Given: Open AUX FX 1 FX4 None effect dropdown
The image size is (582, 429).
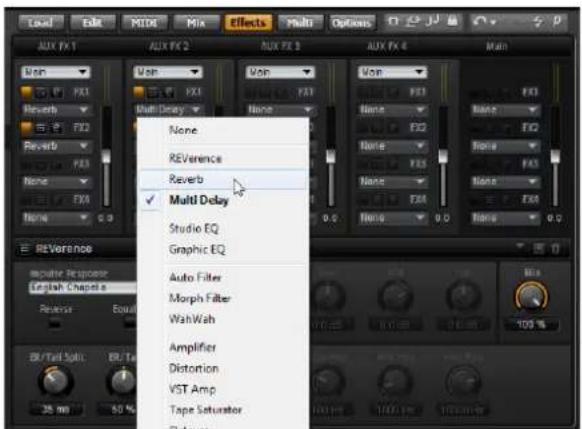Looking at the screenshot, I should (56, 217).
